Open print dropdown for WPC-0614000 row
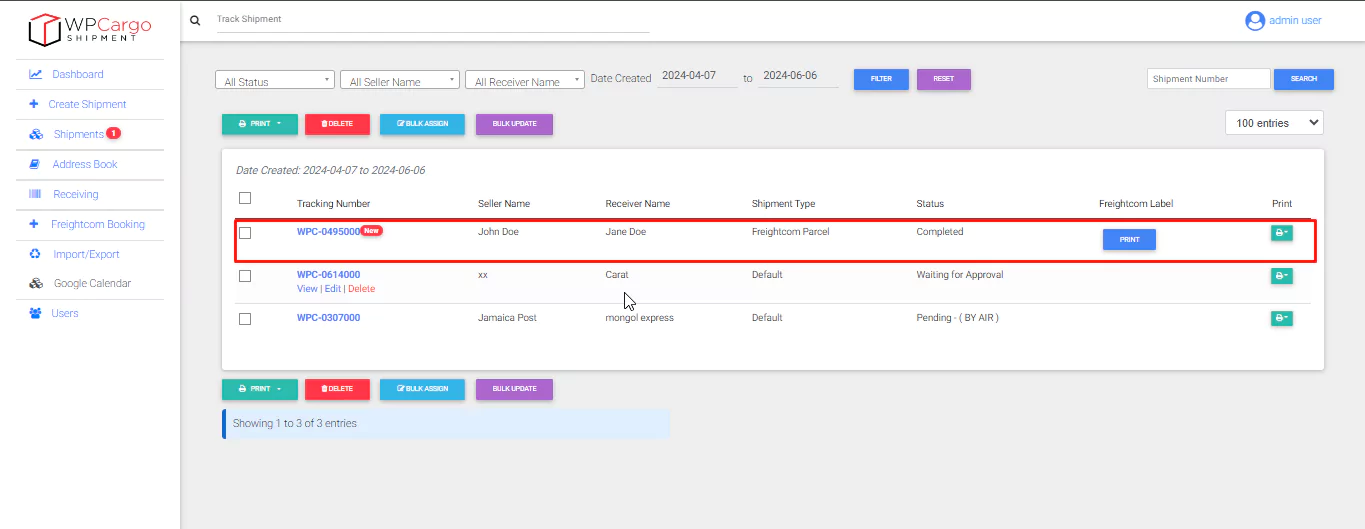This screenshot has width=1365, height=529. click(1281, 276)
